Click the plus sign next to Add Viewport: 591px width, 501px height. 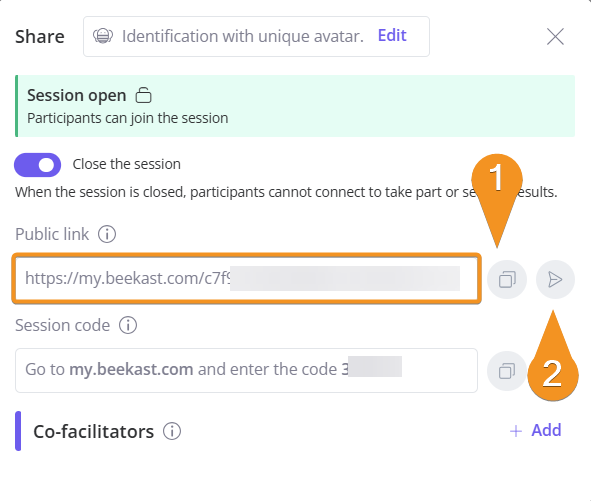click(516, 431)
